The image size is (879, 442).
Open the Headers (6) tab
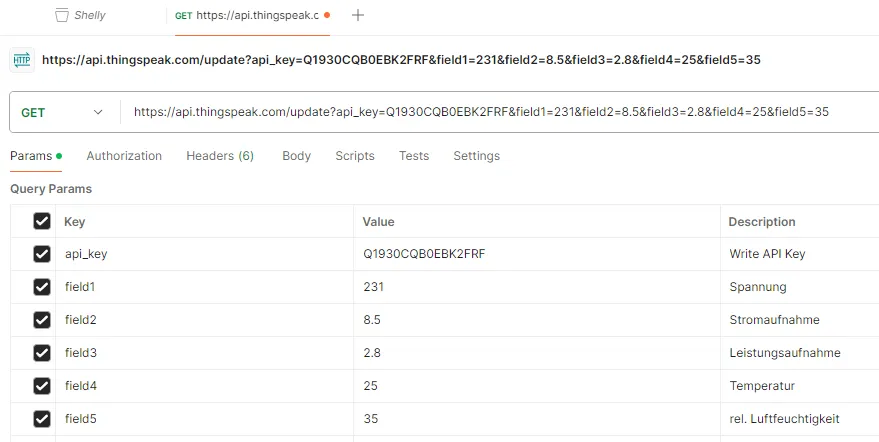click(220, 156)
